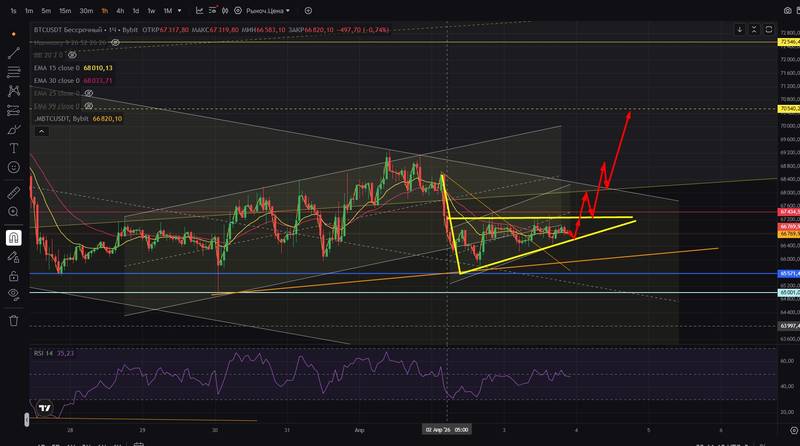
Task: Enable the magnet snap mode
Action: point(14,238)
